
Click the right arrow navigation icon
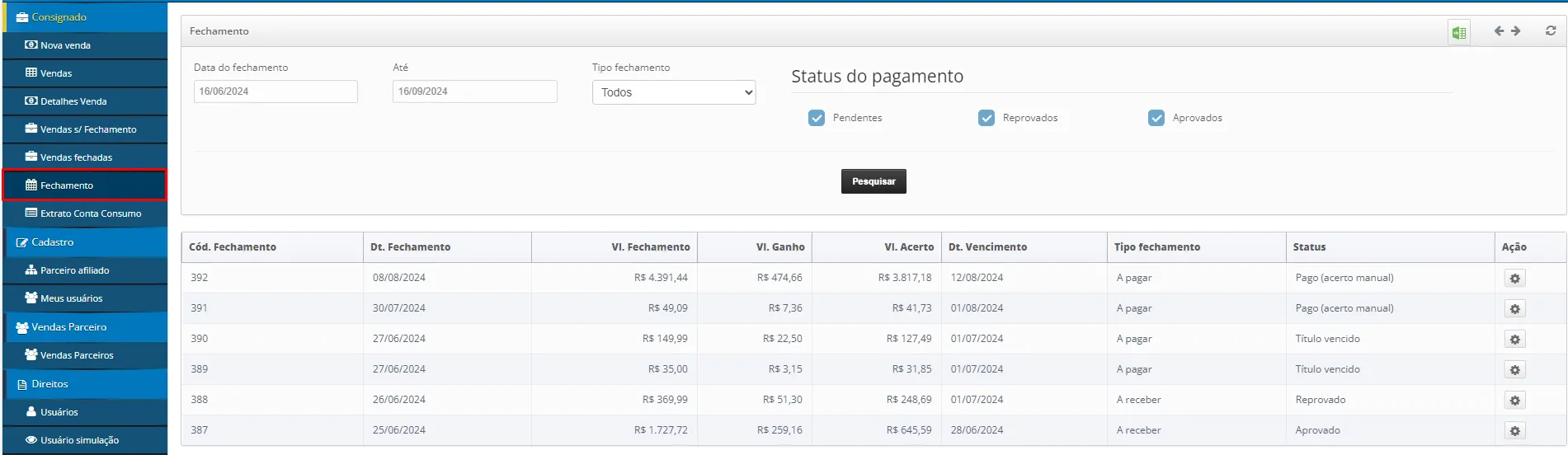click(x=1516, y=31)
